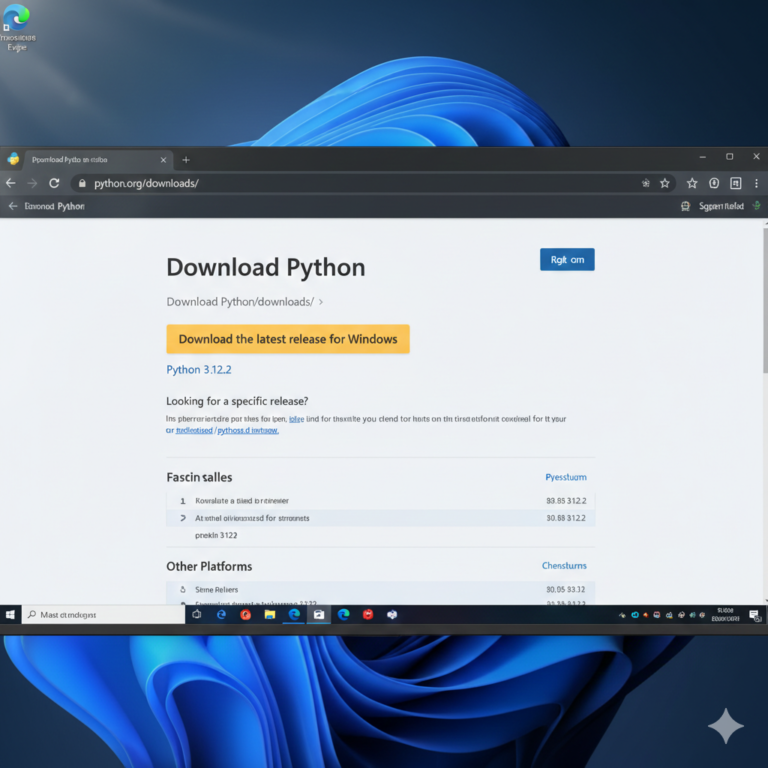This screenshot has width=768, height=768.
Task: Open a new browser tab
Action: point(186,160)
